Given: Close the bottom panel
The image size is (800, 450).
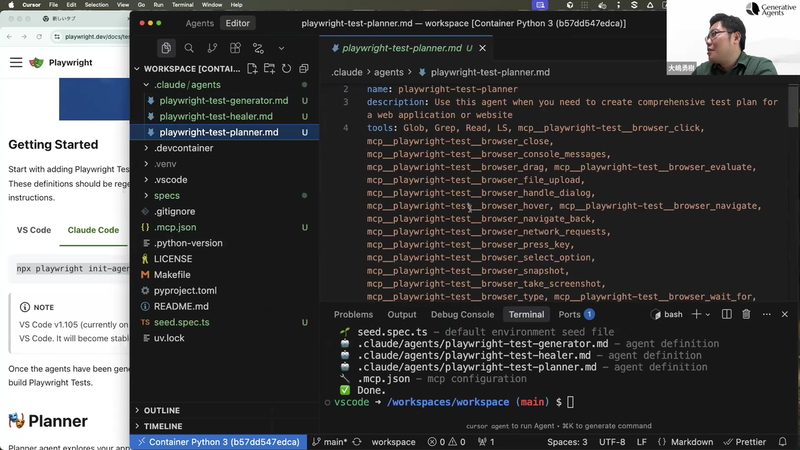Looking at the screenshot, I should tap(785, 314).
